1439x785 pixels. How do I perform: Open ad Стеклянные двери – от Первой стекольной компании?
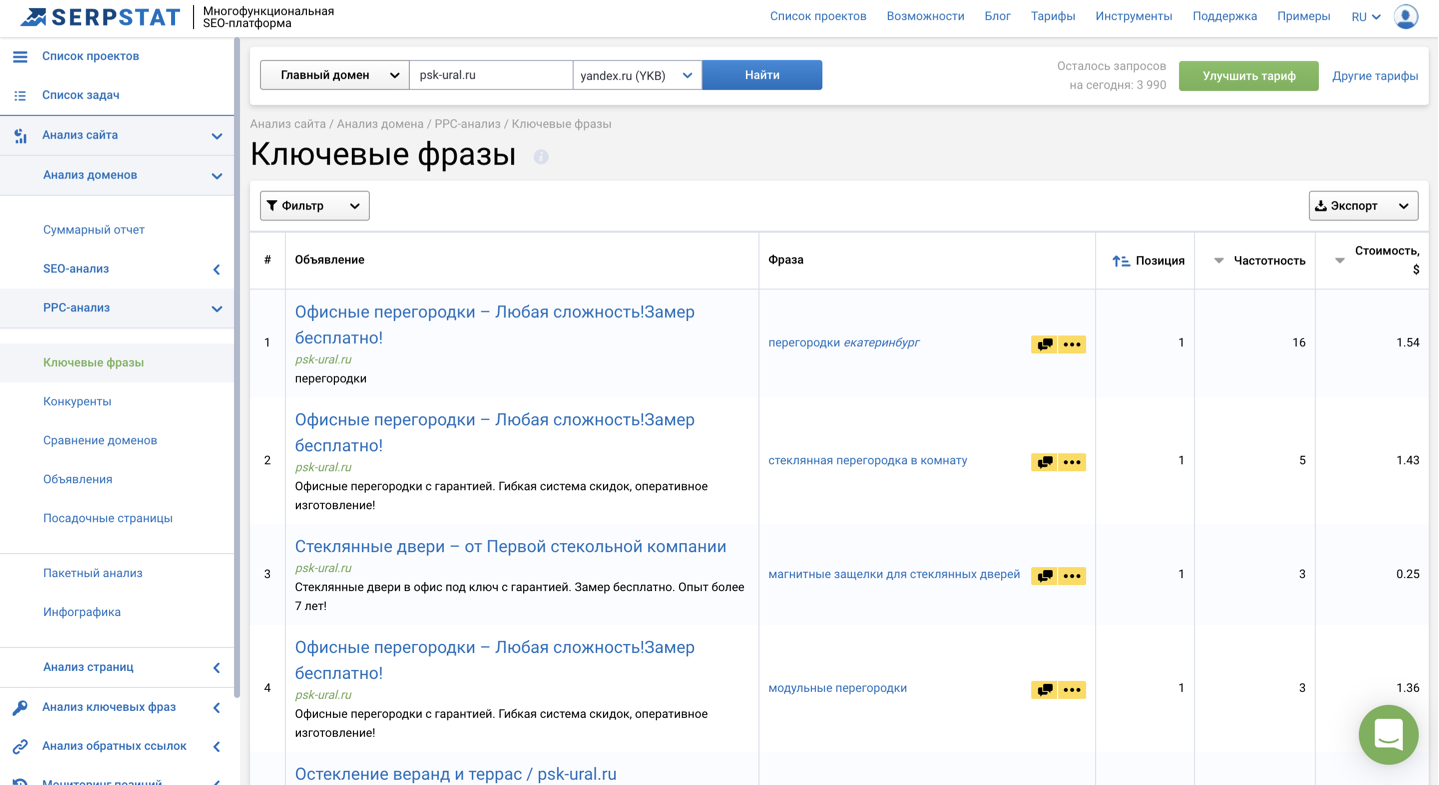[x=510, y=547]
